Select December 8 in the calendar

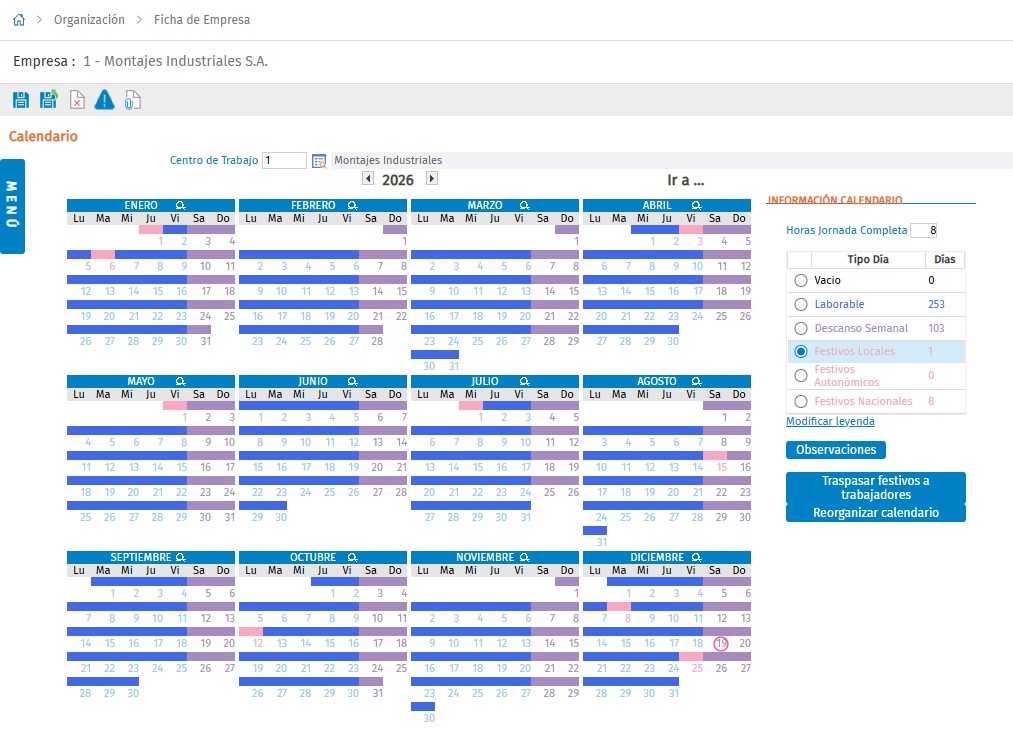click(627, 618)
